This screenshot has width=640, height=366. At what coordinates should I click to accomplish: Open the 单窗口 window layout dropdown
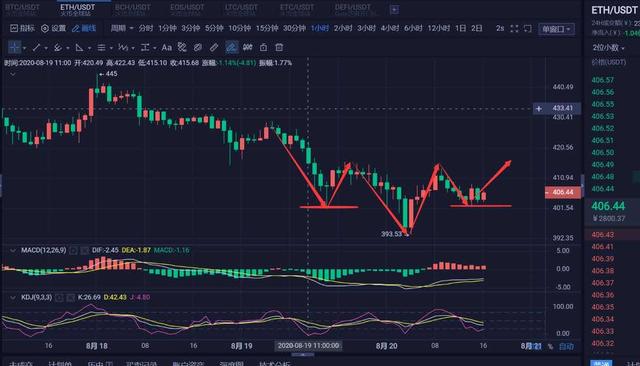click(556, 29)
